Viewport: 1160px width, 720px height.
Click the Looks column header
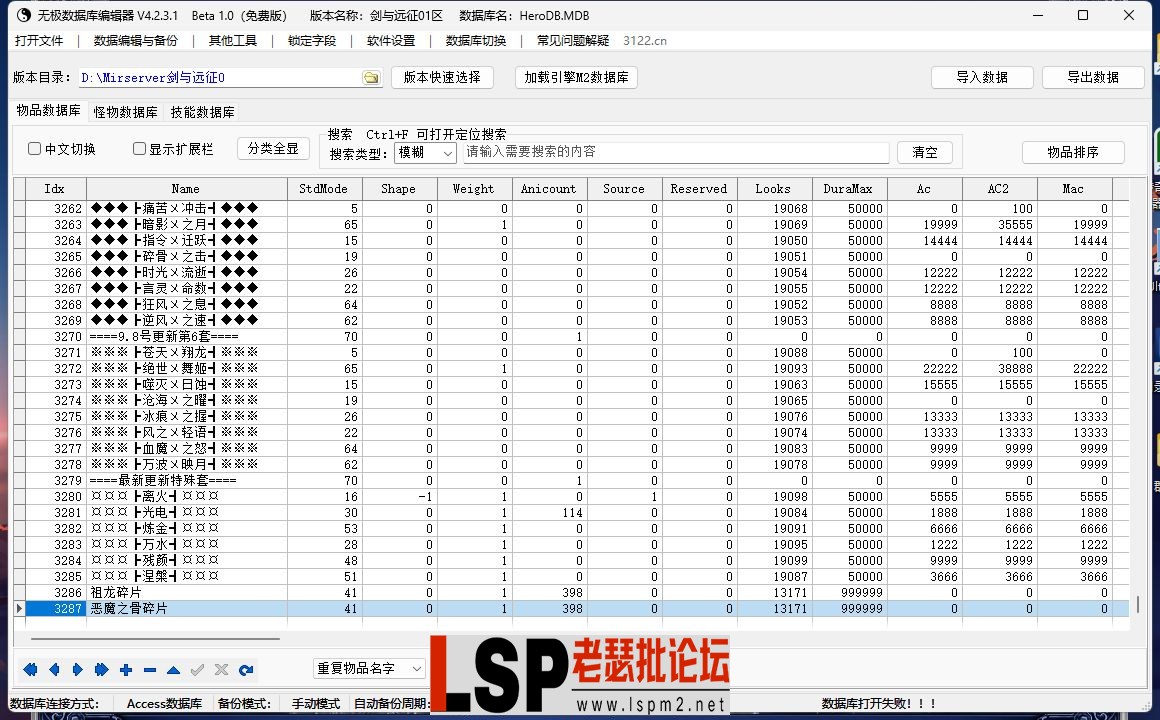coord(773,189)
